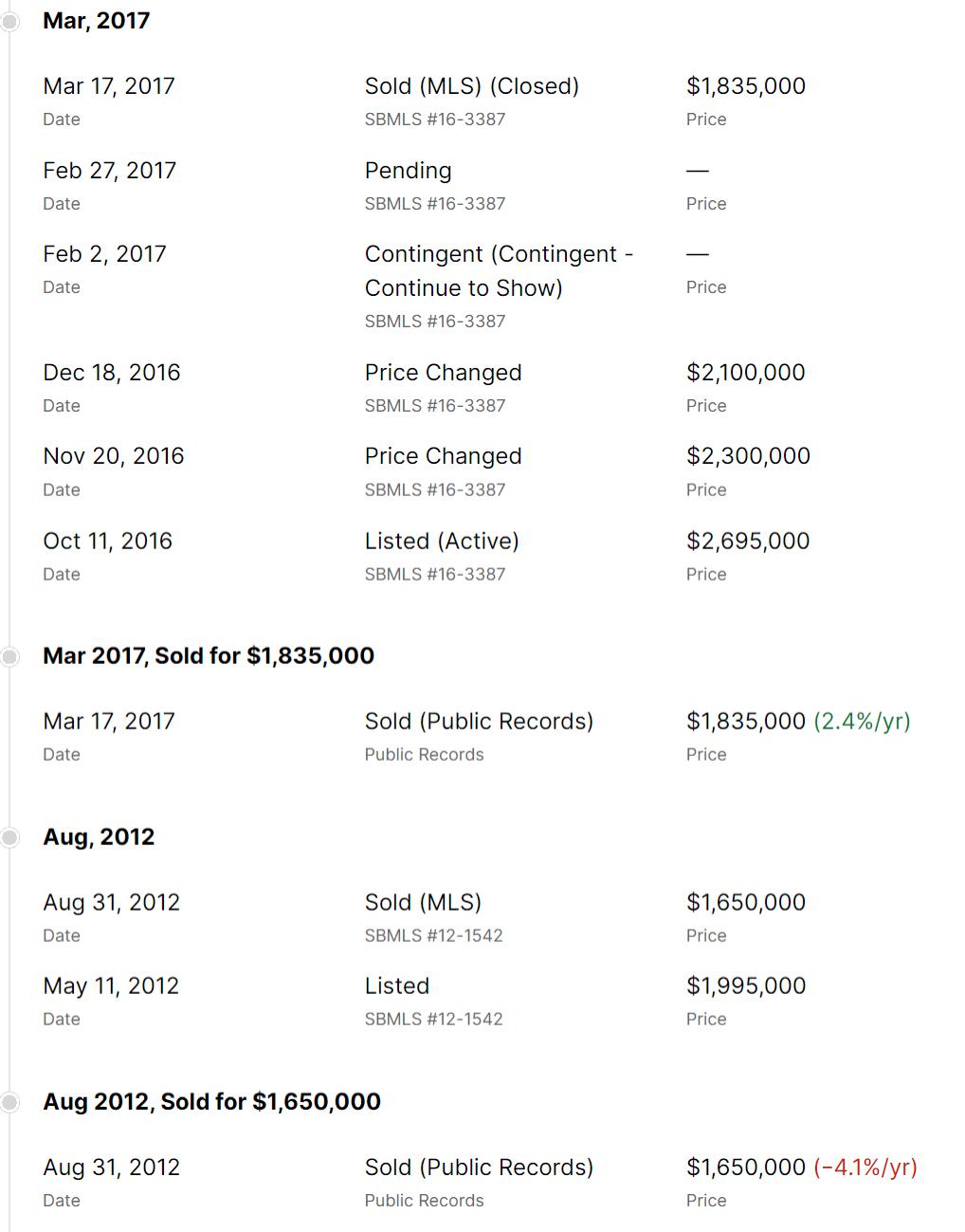Screen dimensions: 965x1232
Task: Click timeline dot beside Mar 2017 Sold heading
Action: pos(9,656)
